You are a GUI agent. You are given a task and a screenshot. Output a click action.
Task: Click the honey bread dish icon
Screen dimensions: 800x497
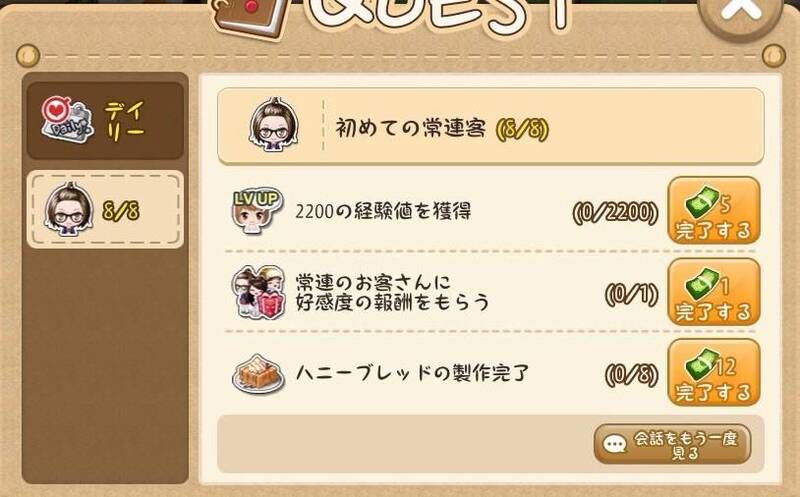[258, 375]
